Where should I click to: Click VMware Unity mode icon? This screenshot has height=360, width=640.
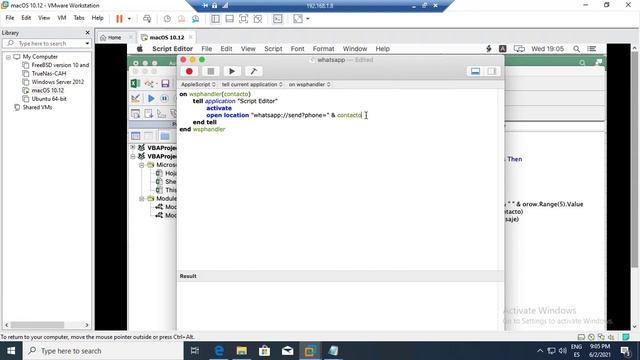click(258, 19)
